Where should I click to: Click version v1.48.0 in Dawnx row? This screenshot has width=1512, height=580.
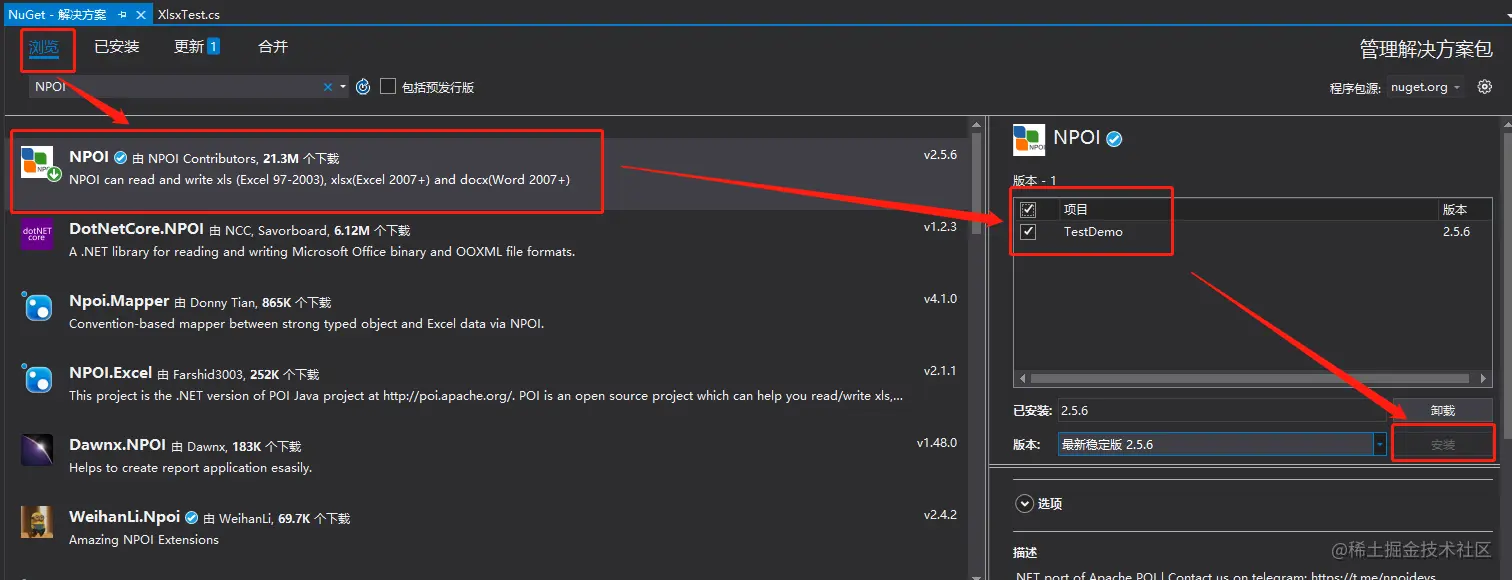(x=937, y=442)
